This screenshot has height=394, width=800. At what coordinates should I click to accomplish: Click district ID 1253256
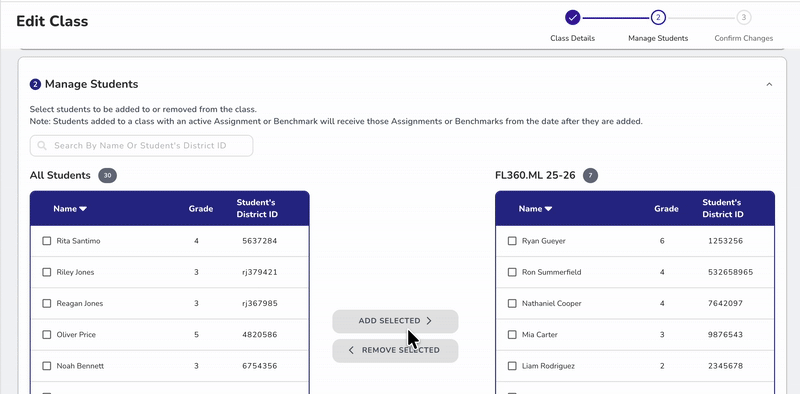(x=726, y=241)
